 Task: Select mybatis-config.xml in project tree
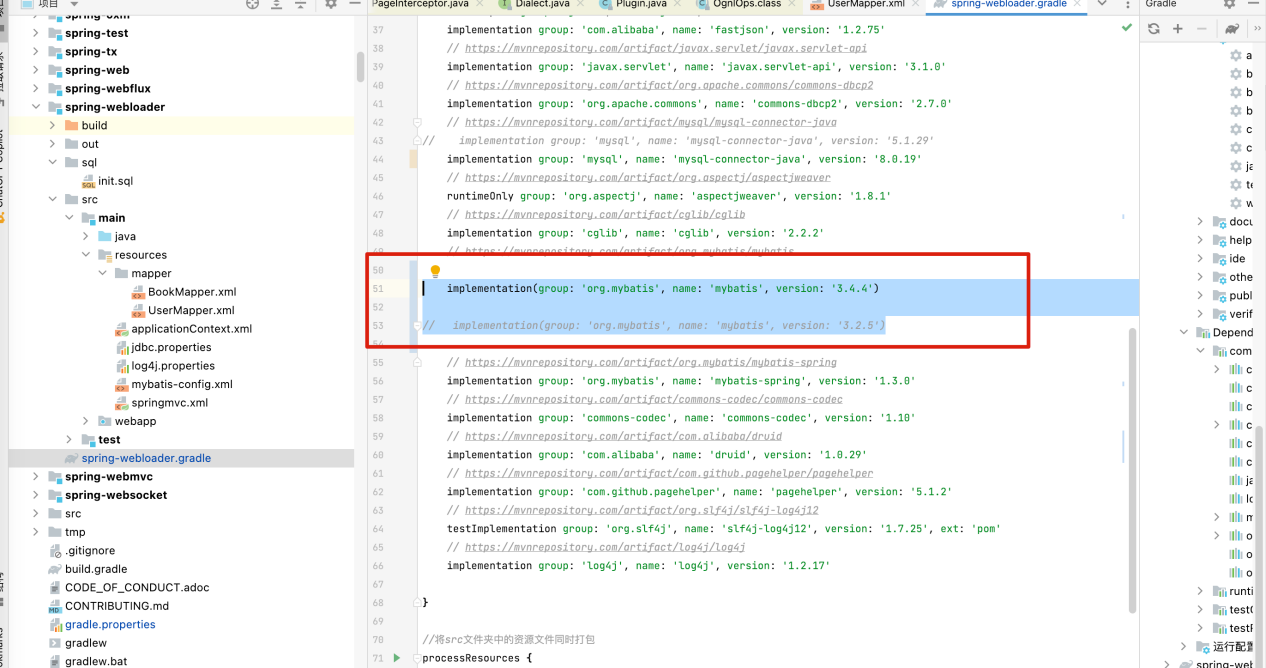[181, 384]
